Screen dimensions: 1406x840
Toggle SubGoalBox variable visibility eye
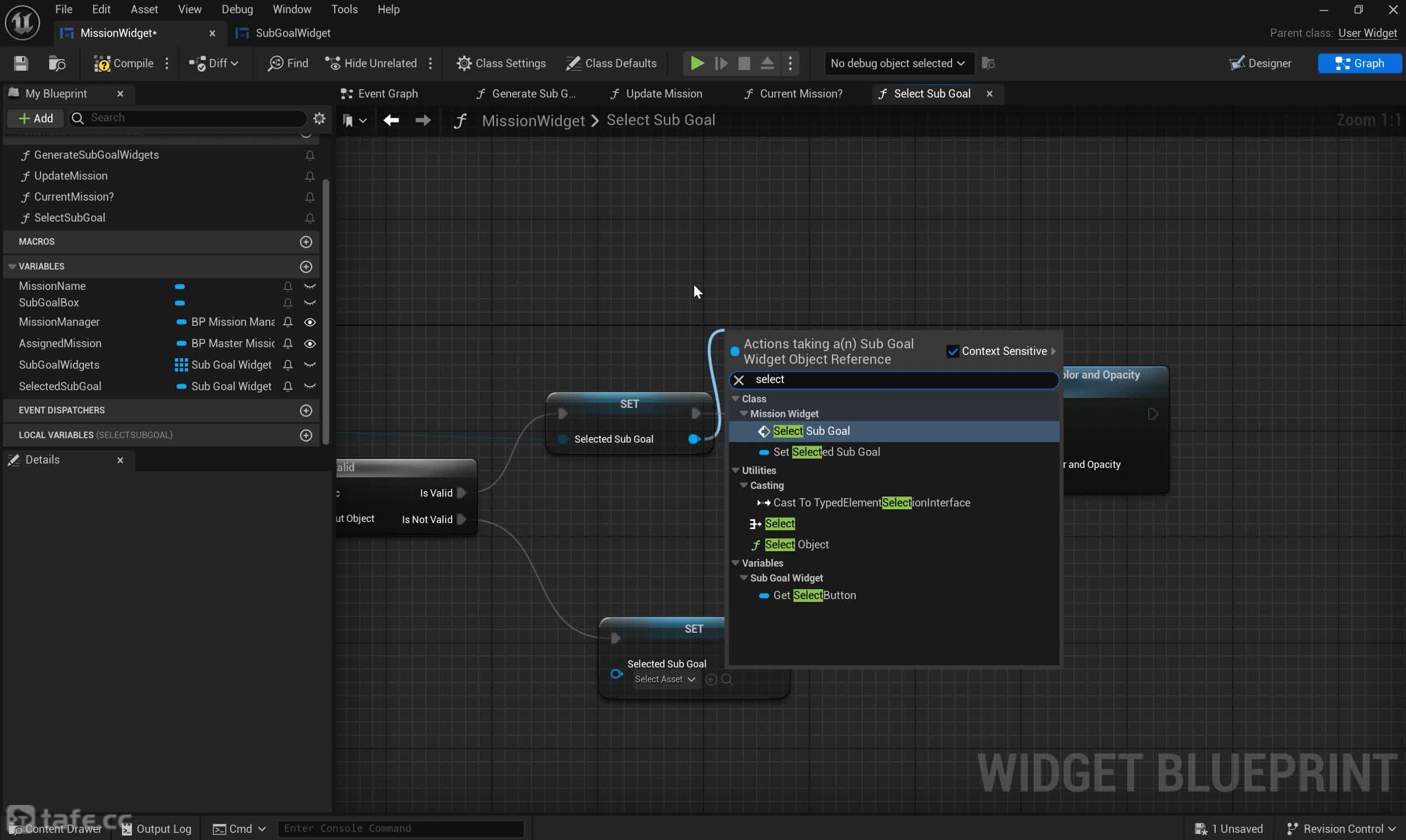(x=310, y=303)
